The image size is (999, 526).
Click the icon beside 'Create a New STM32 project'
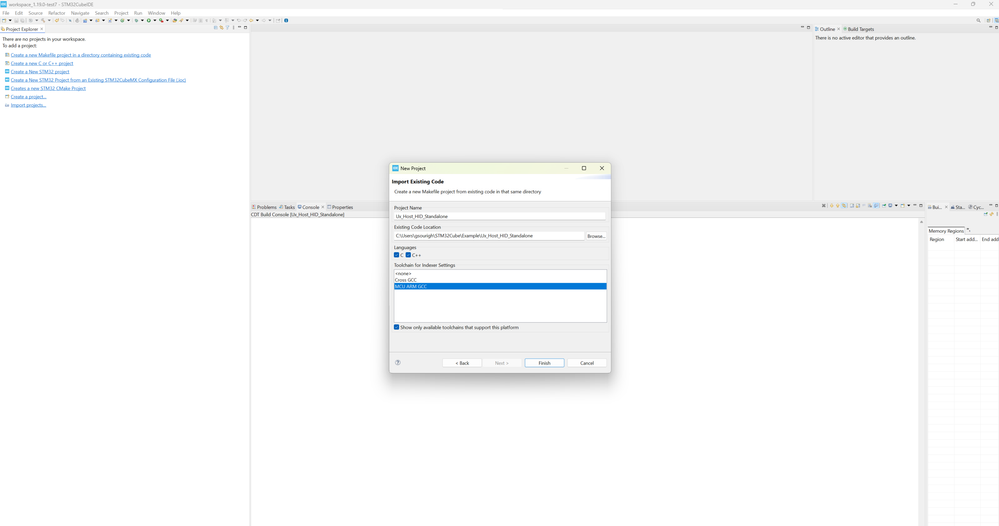coord(7,71)
